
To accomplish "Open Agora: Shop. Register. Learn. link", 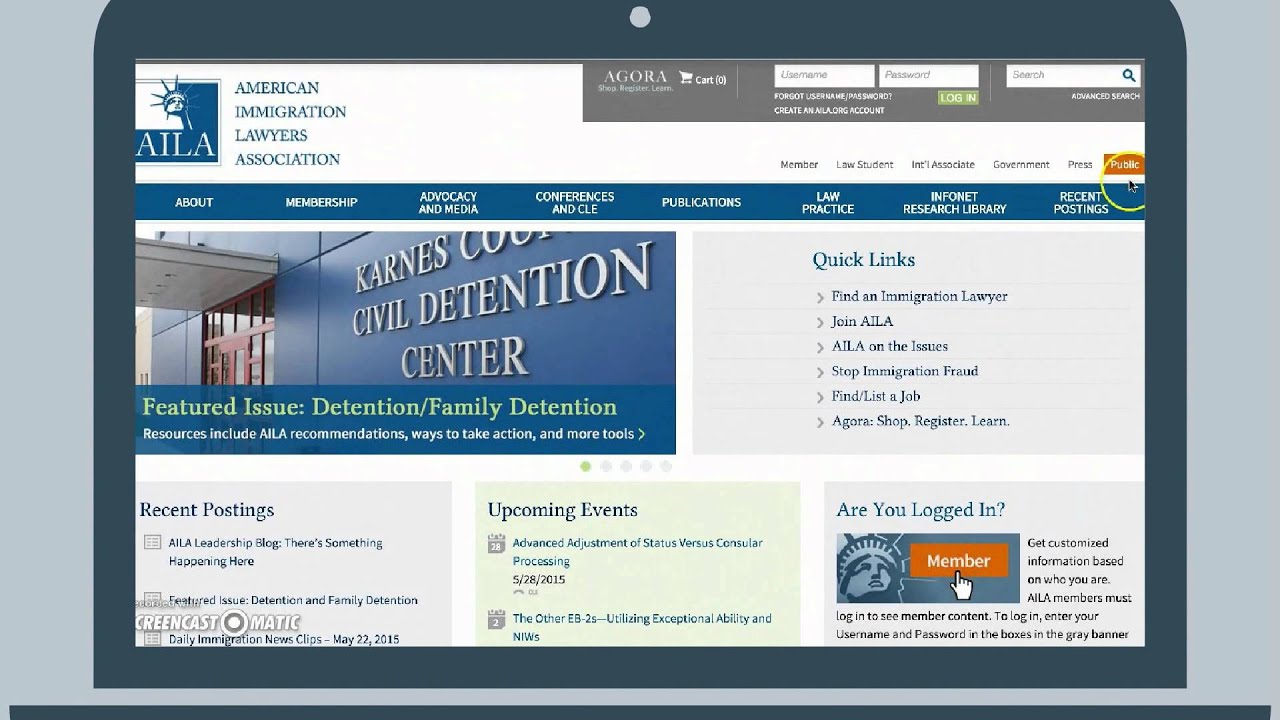I will pyautogui.click(x=920, y=422).
